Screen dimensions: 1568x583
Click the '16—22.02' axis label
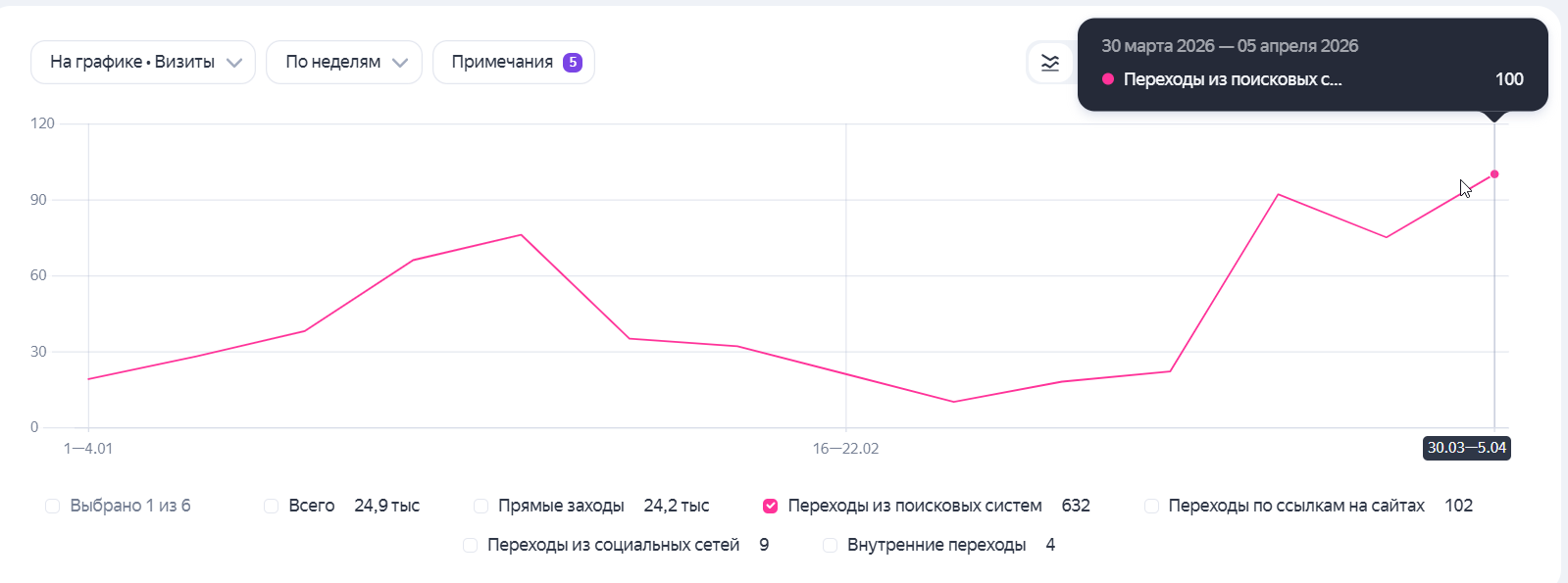point(845,449)
